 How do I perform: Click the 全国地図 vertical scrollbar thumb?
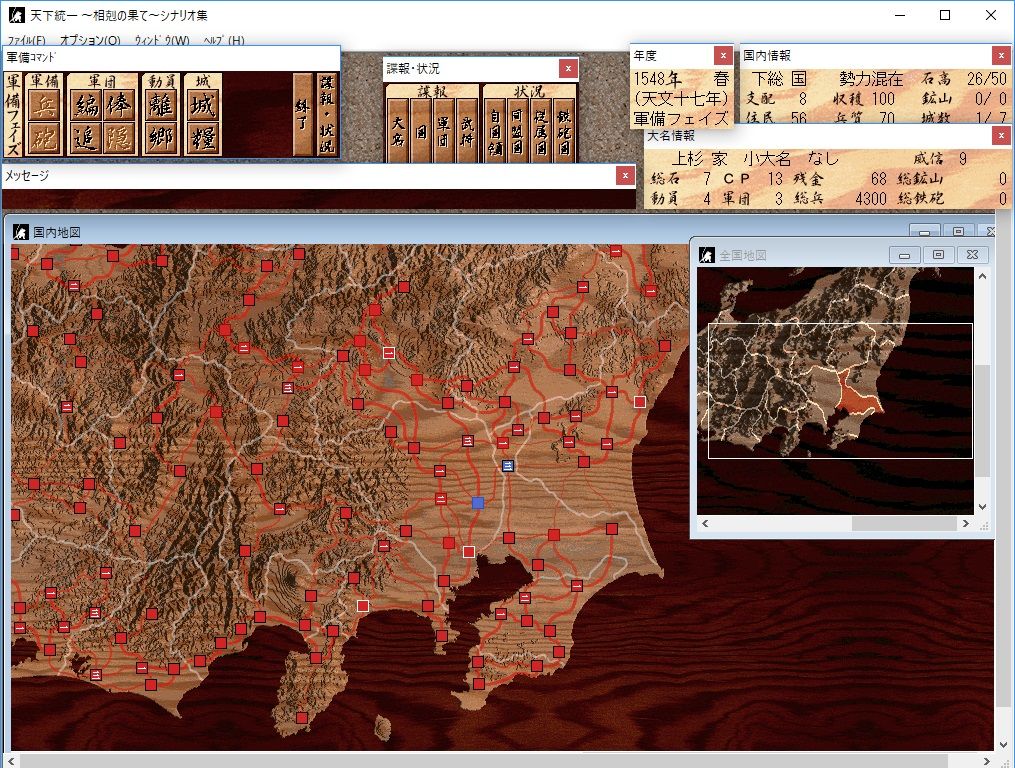pos(982,422)
